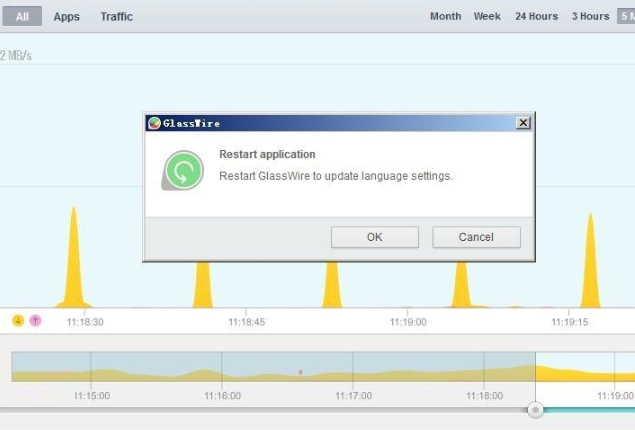Click the green restart icon in dialog
Screen dimensions: 635x430
click(x=183, y=170)
